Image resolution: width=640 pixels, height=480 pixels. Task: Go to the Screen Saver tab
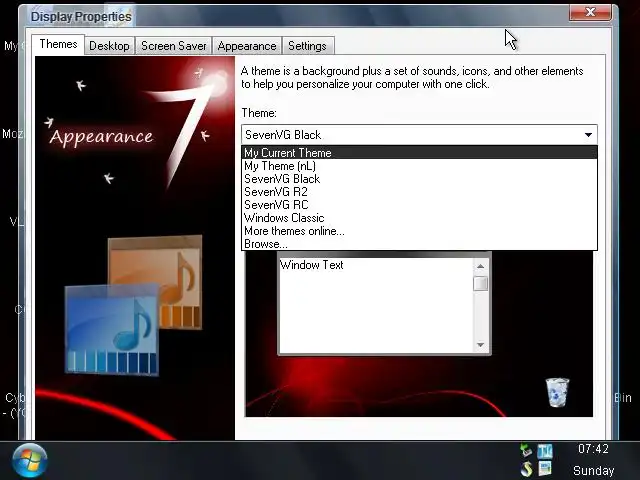click(173, 46)
